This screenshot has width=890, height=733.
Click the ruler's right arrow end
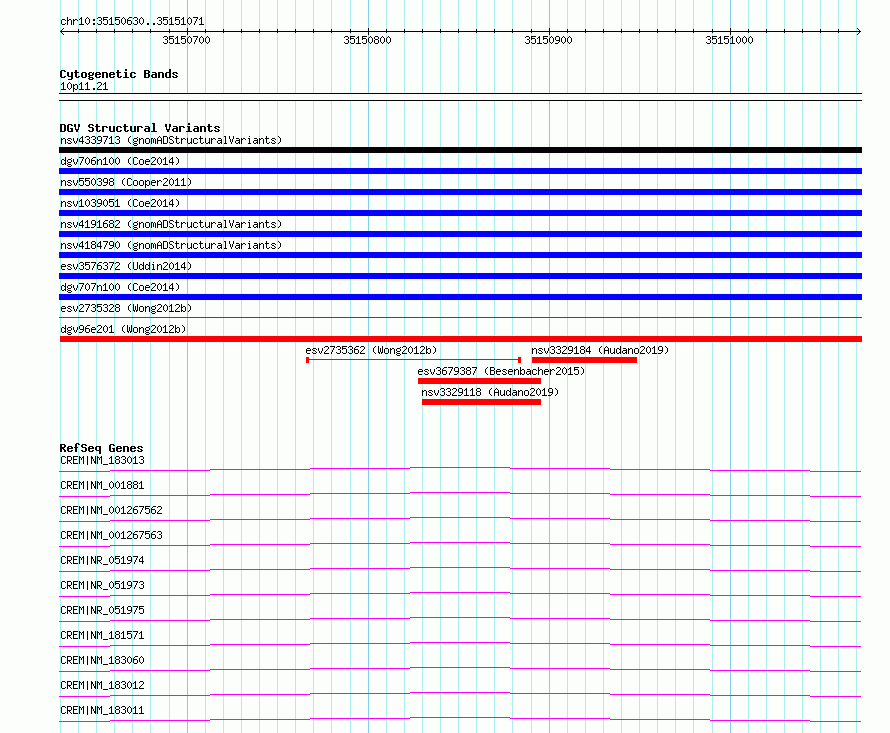pos(859,31)
